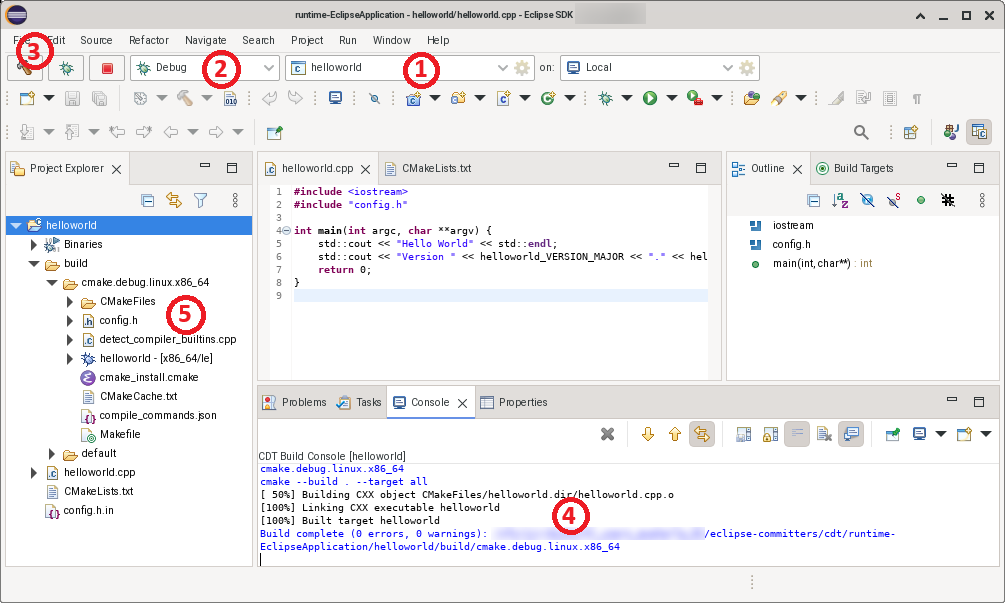Open Refactor menu
This screenshot has width=1005, height=603.
(149, 40)
